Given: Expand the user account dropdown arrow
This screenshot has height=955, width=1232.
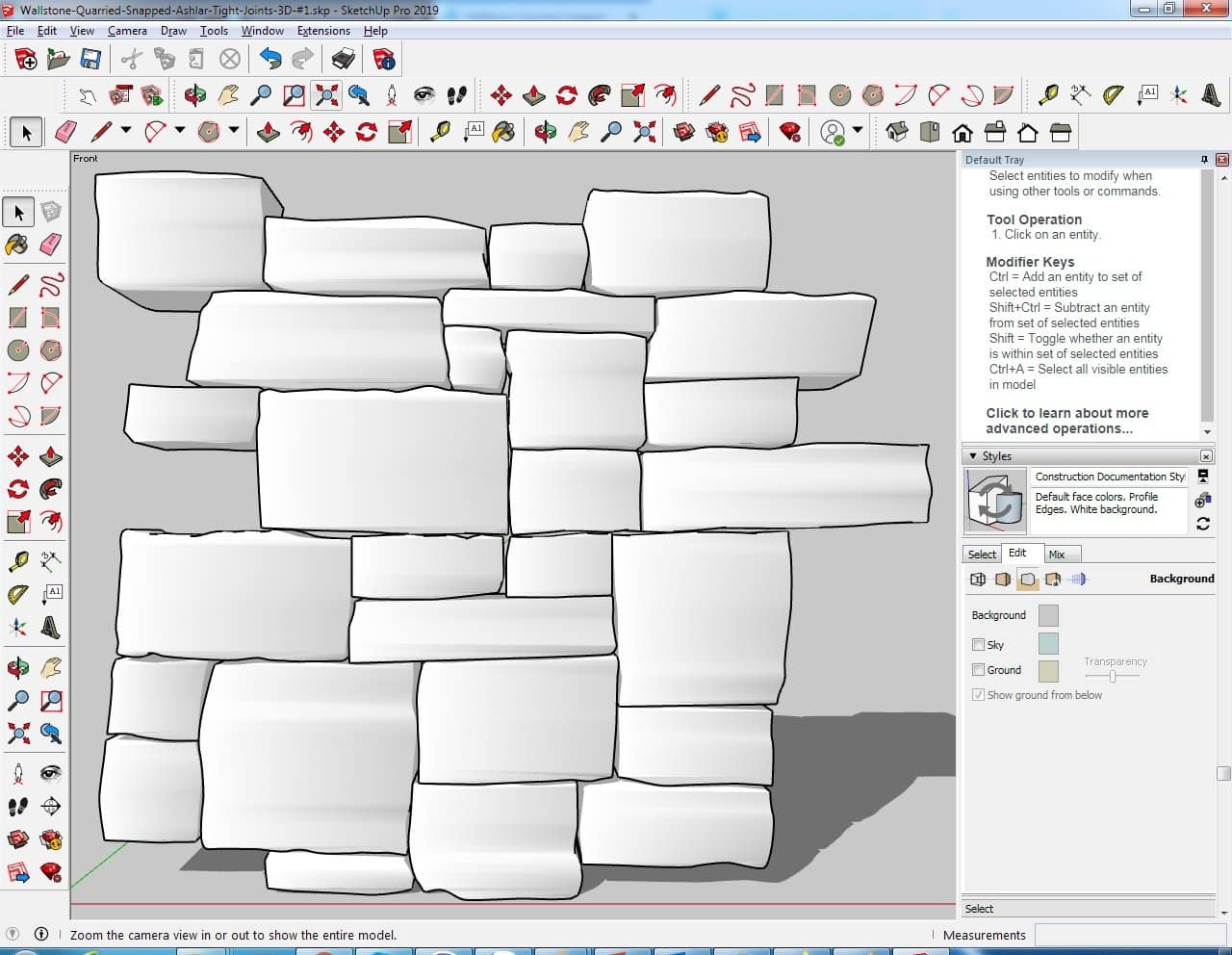Looking at the screenshot, I should (858, 131).
